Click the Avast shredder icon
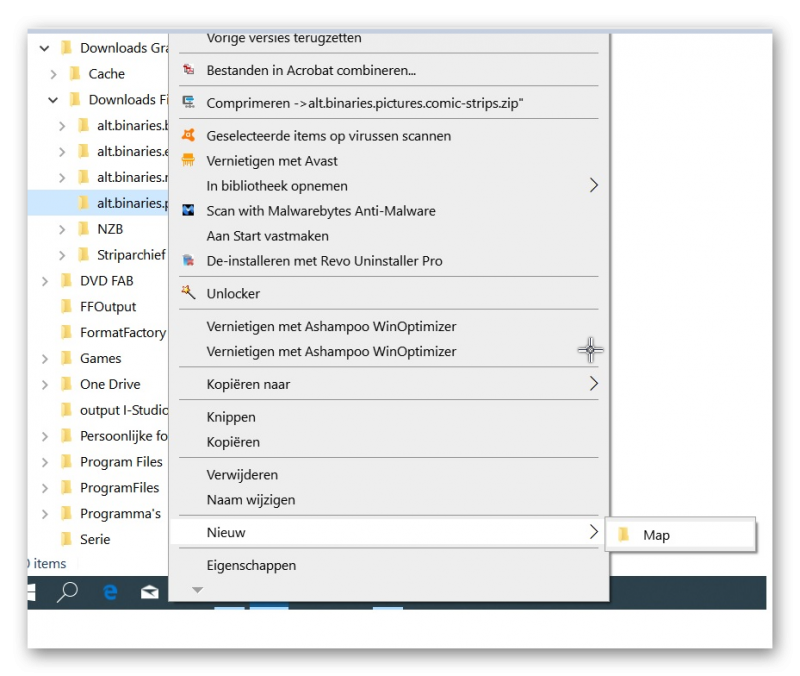The height and width of the screenshot is (676, 800). (x=188, y=160)
